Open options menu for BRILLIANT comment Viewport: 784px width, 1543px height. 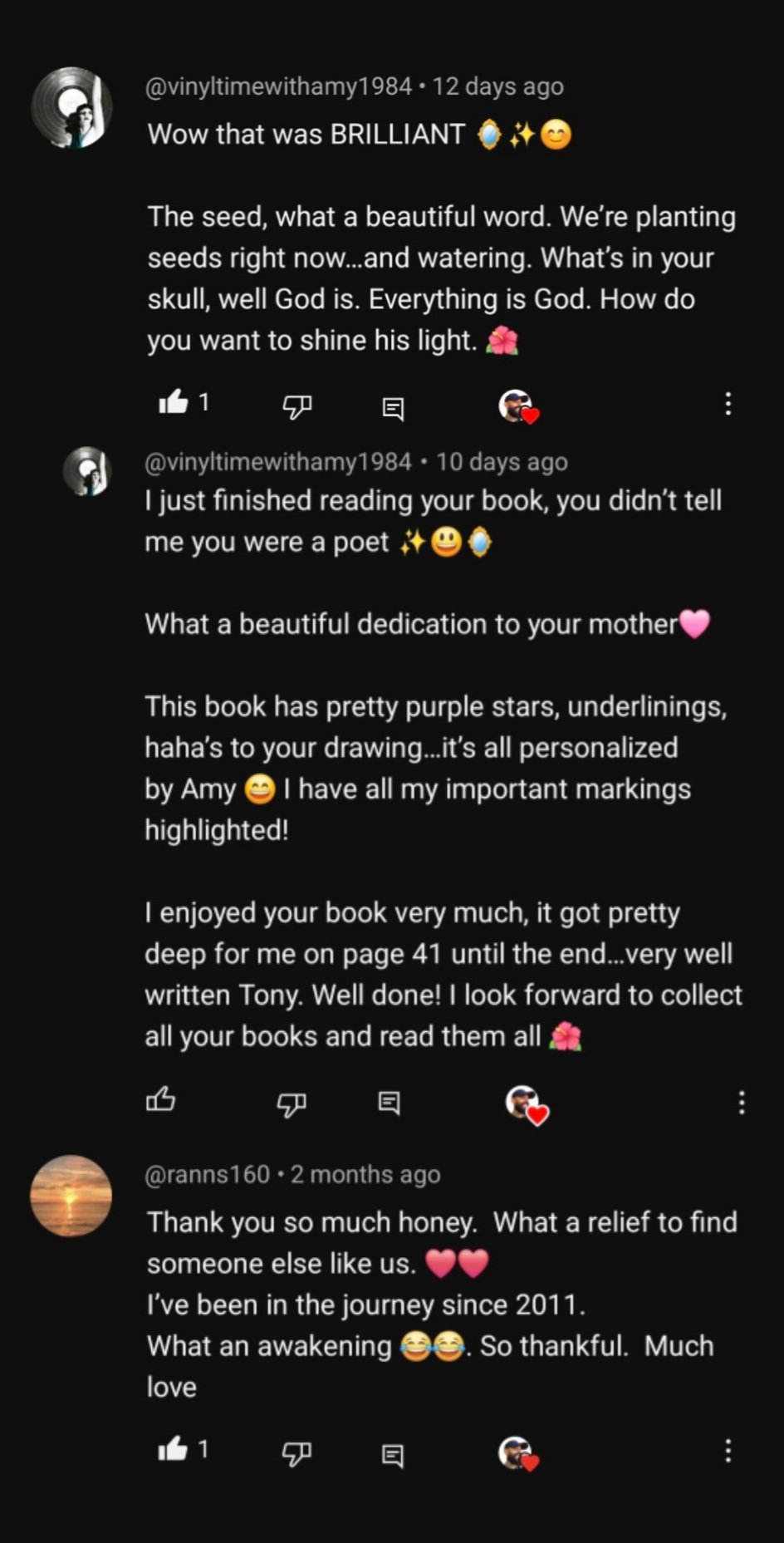pyautogui.click(x=728, y=405)
